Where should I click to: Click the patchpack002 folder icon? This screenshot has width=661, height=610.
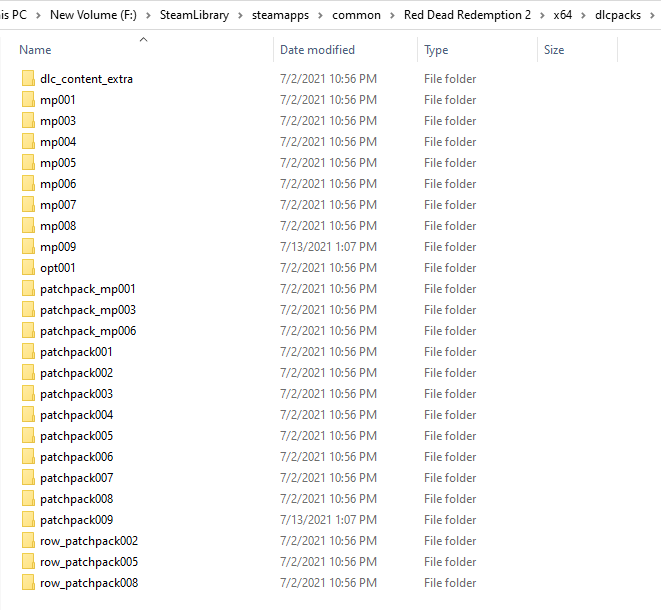click(28, 373)
